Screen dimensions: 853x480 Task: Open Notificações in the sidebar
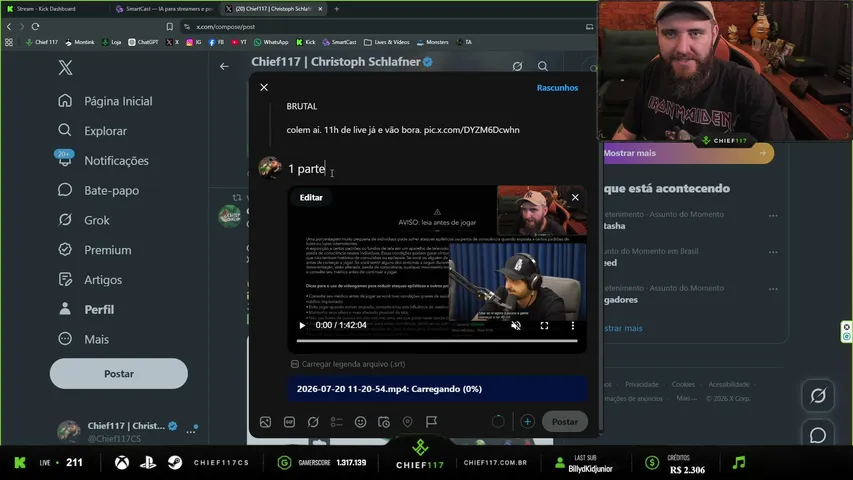coord(103,161)
